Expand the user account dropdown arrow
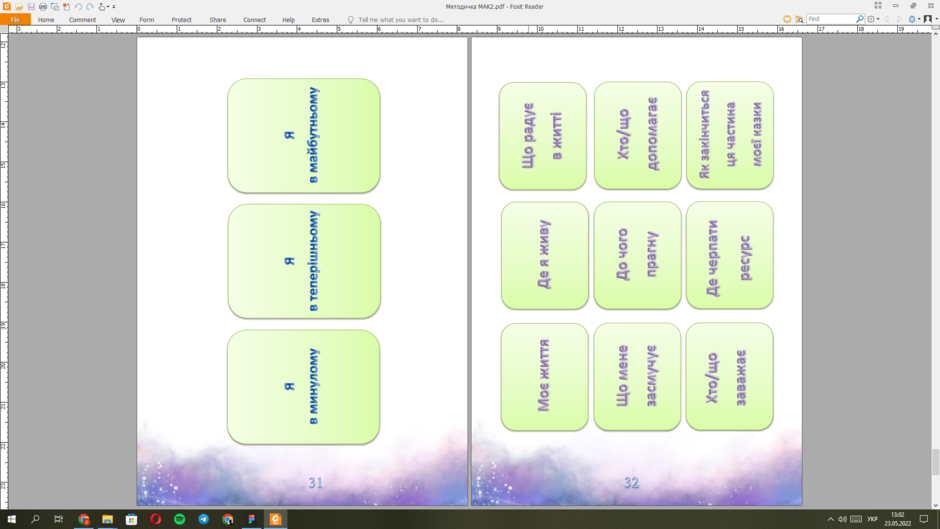Image resolution: width=940 pixels, height=529 pixels. (936, 19)
